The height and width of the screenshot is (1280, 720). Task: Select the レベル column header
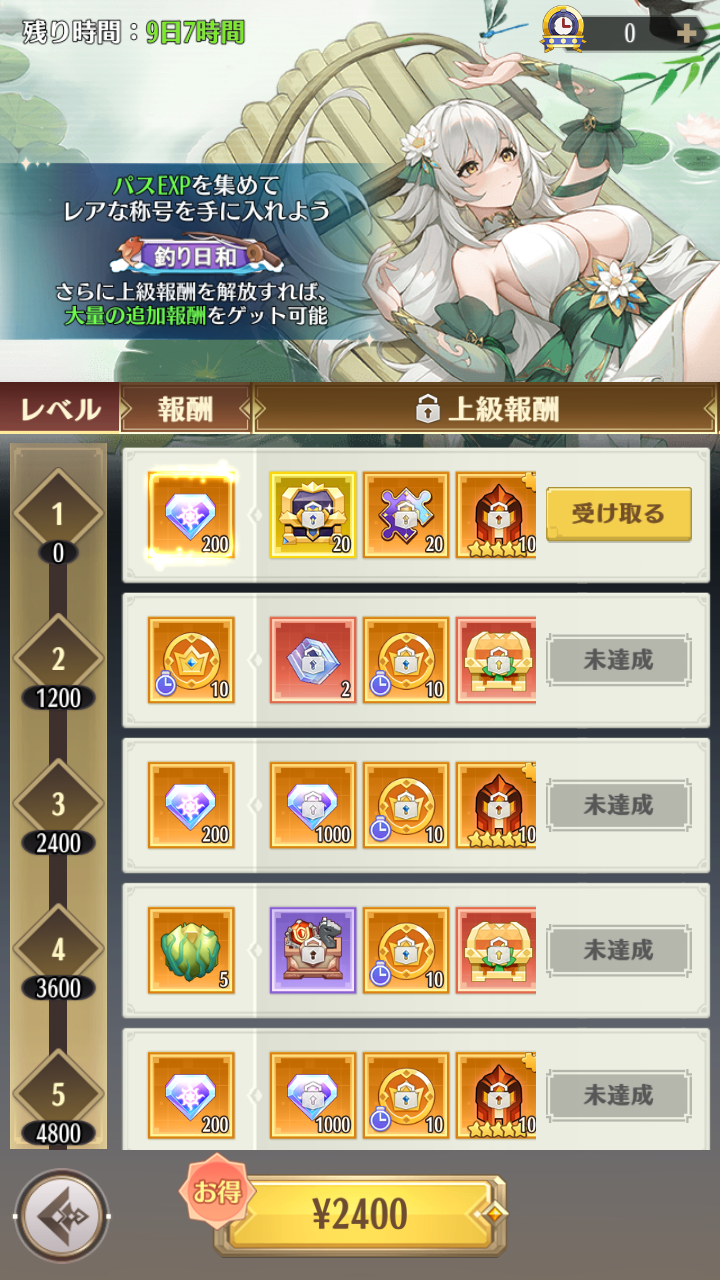tap(60, 409)
